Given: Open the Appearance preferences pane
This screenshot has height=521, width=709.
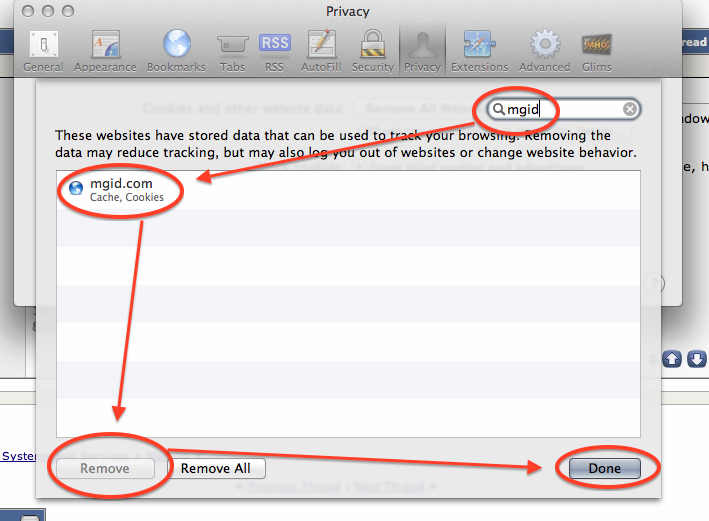Looking at the screenshot, I should (105, 51).
